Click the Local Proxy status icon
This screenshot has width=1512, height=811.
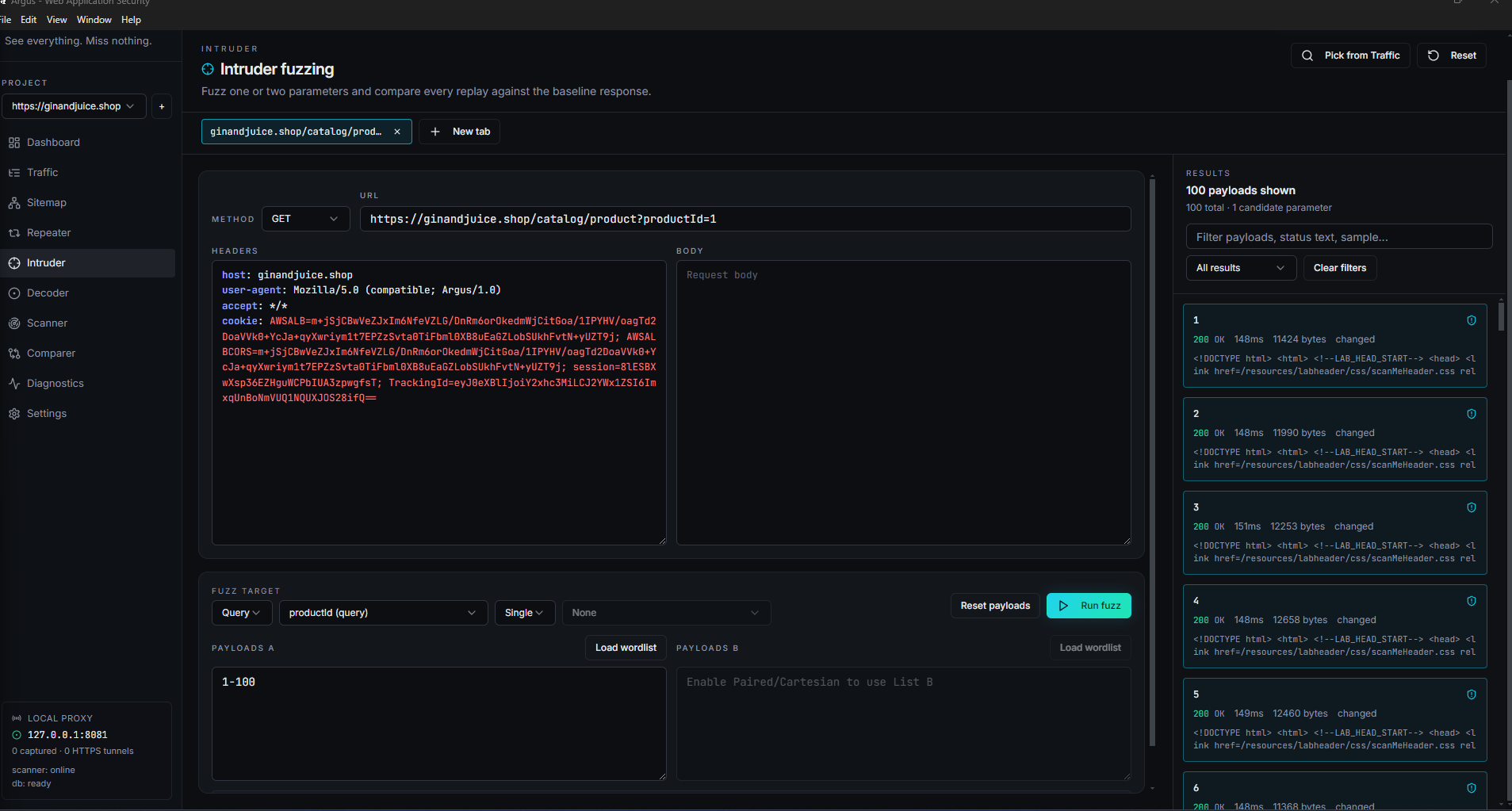(17, 718)
